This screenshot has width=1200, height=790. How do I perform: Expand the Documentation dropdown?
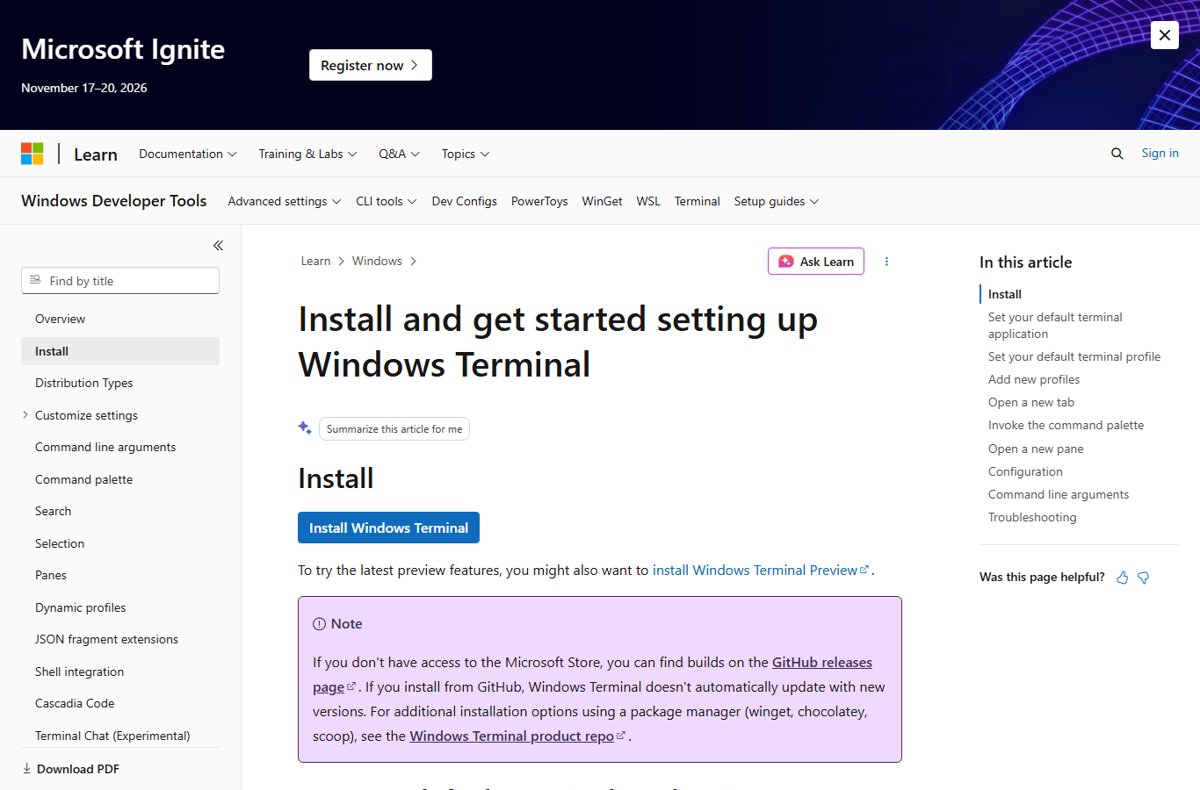[188, 154]
